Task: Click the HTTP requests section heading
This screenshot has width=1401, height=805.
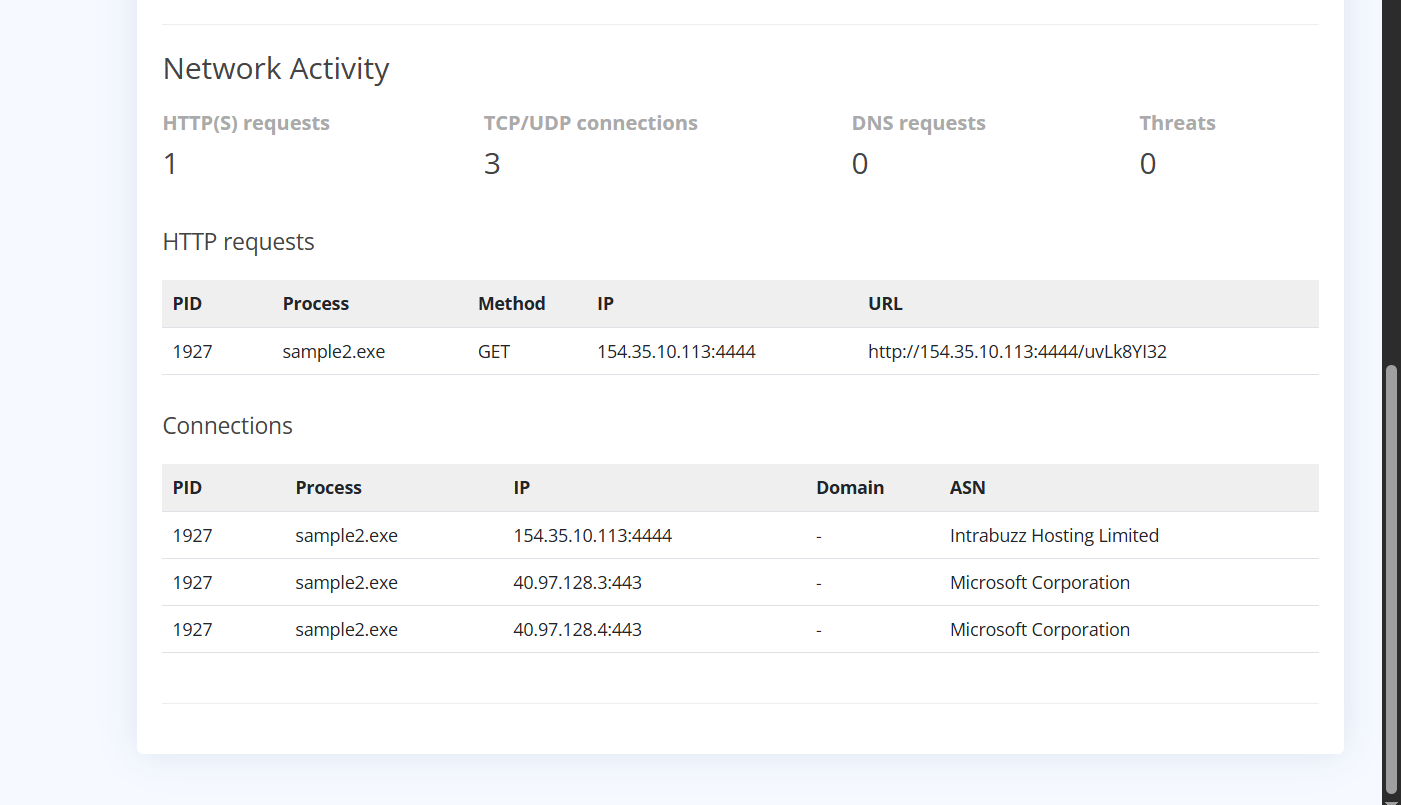Action: (x=238, y=241)
